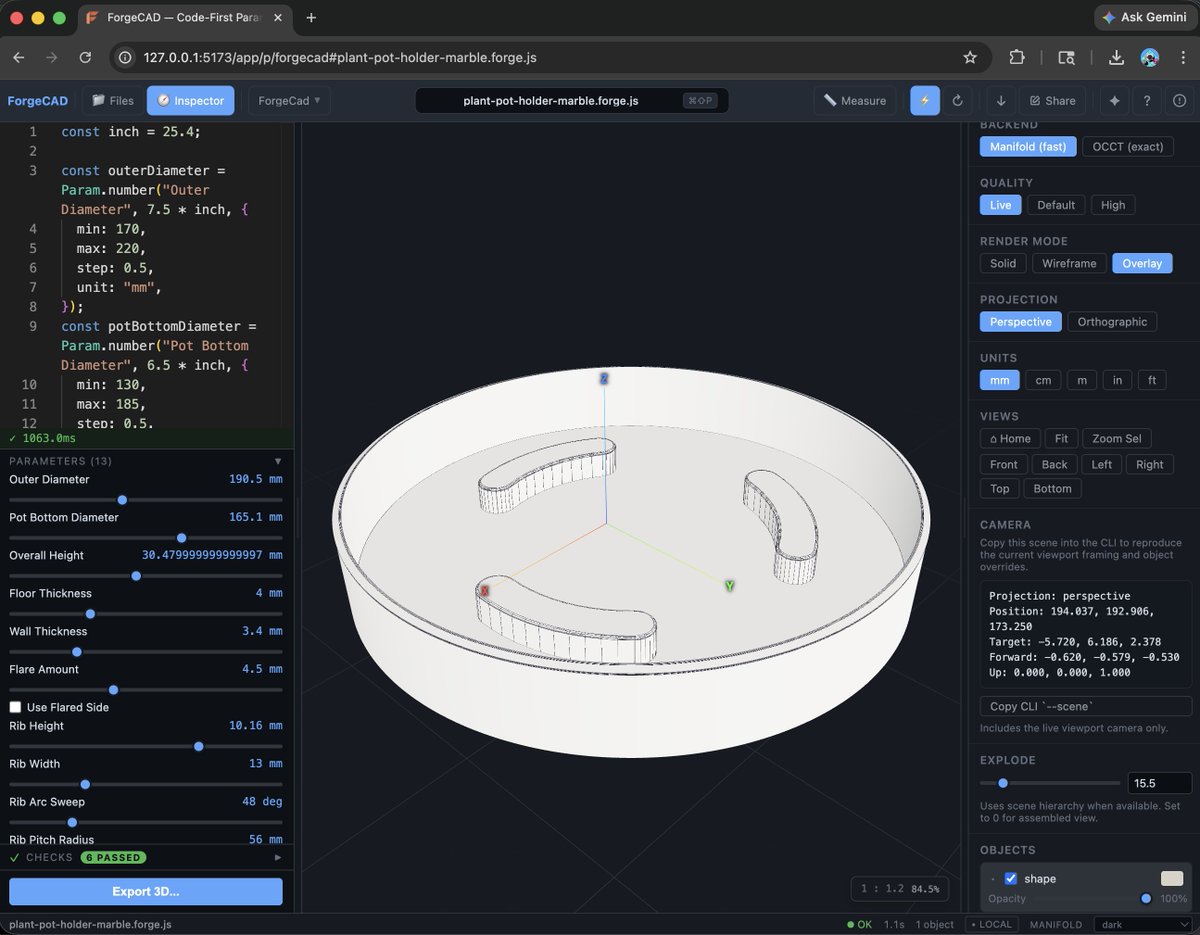Click the Home view button
1200x935 pixels.
tap(1010, 438)
